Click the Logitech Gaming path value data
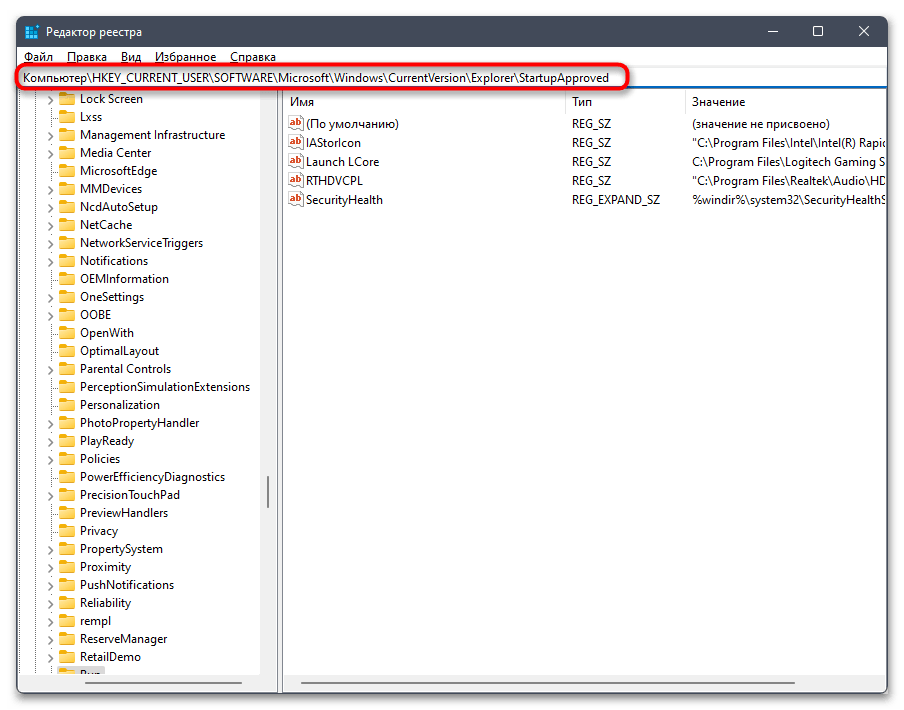The image size is (904, 710). click(x=788, y=161)
